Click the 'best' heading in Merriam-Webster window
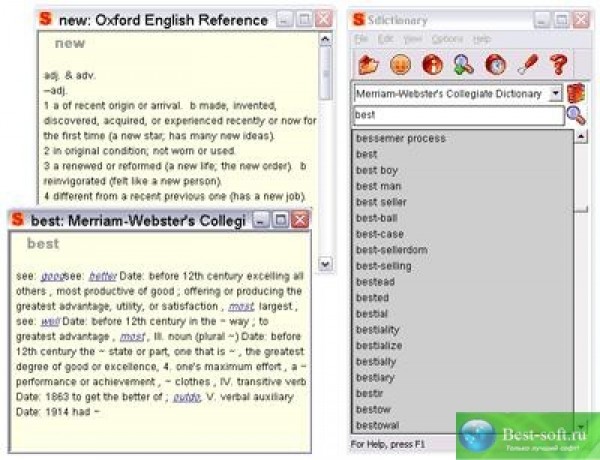Screen dimensions: 600x460 tap(43, 244)
